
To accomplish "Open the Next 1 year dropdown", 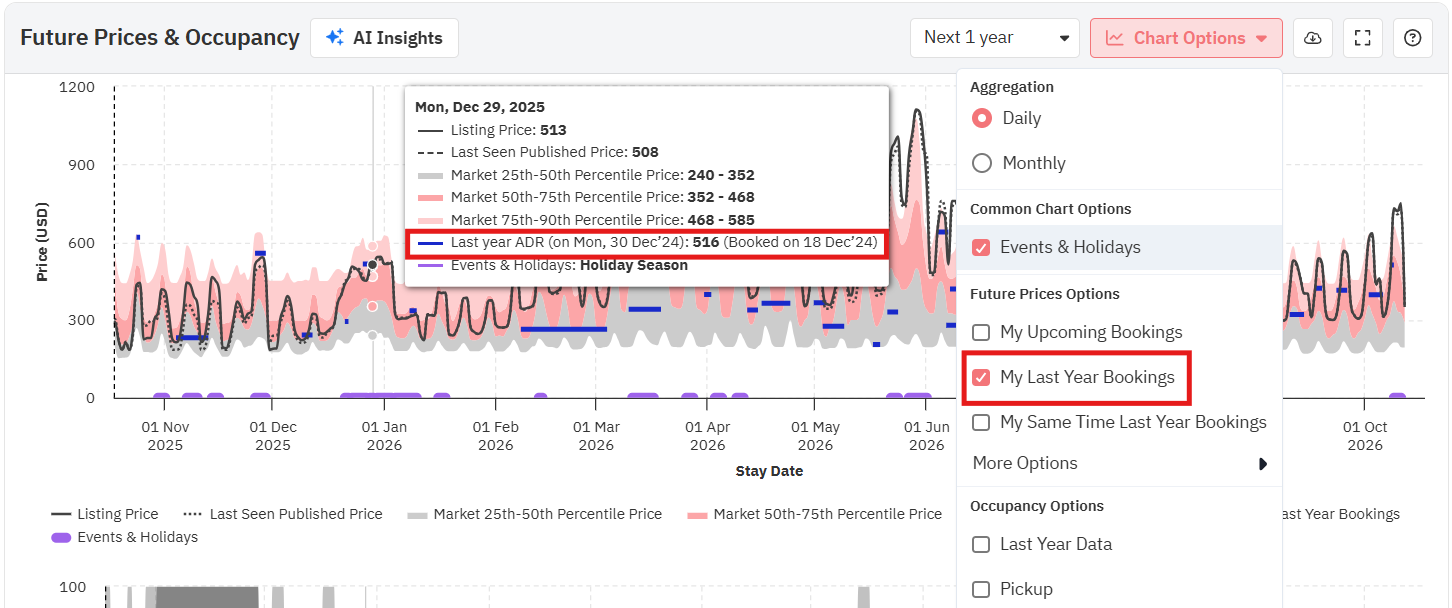I will pyautogui.click(x=994, y=38).
